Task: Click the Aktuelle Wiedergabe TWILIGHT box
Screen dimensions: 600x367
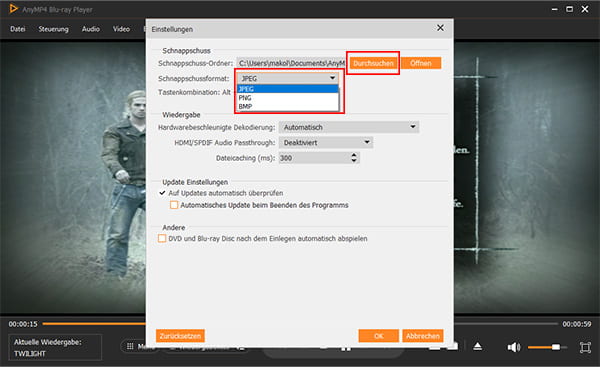Action: tap(55, 347)
